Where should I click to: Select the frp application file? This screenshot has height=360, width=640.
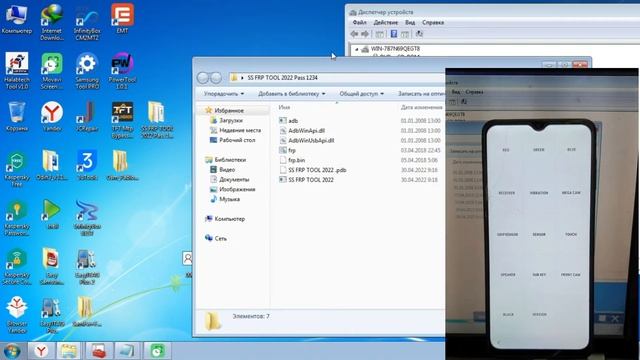[x=292, y=150]
